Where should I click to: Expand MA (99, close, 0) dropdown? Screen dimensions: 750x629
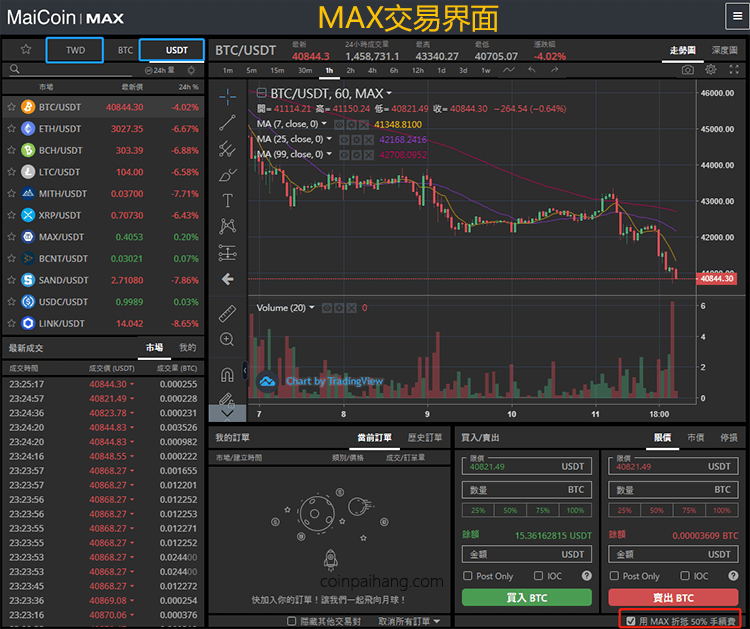[329, 154]
